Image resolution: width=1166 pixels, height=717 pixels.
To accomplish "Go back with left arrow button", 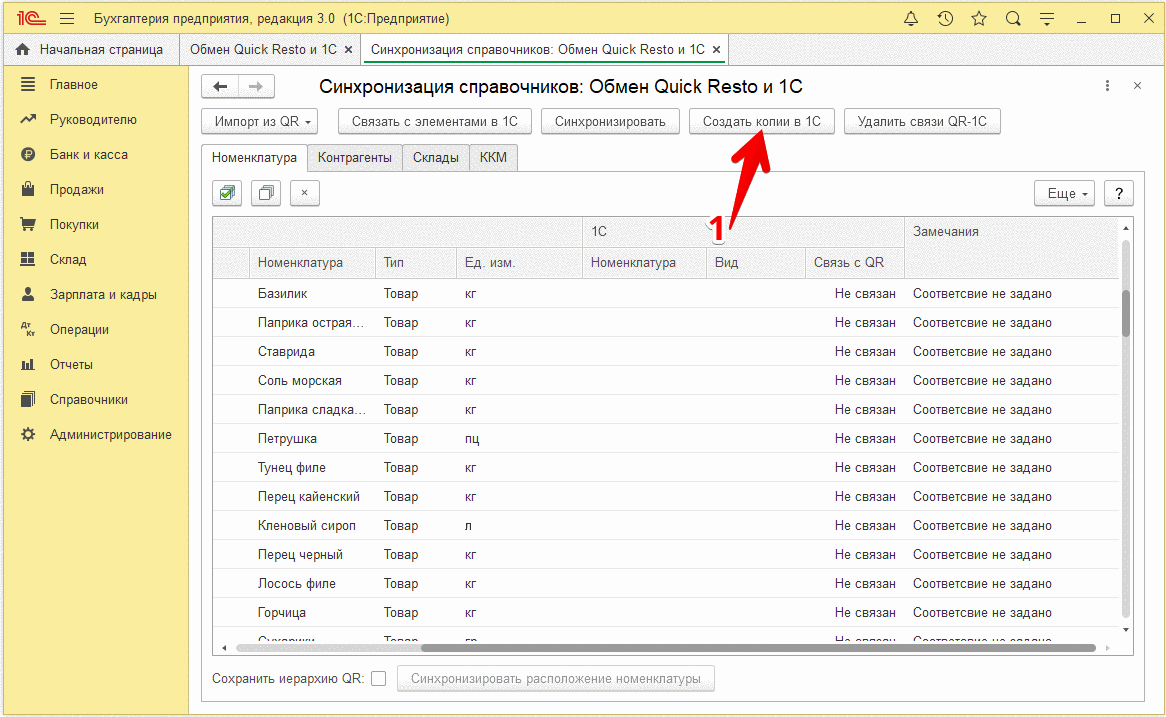I will coord(220,86).
